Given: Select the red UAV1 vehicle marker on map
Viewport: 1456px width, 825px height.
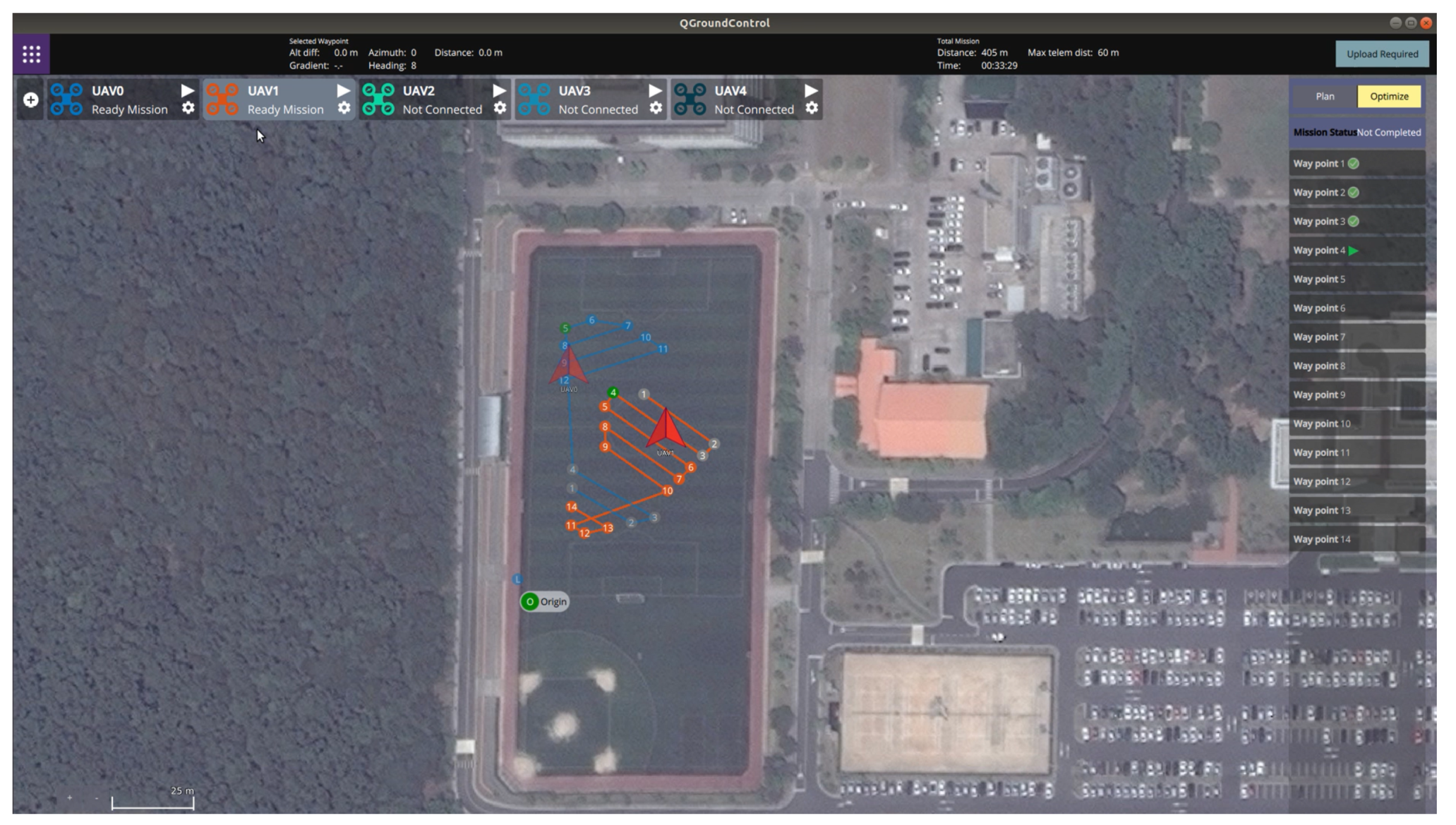Looking at the screenshot, I should 666,428.
